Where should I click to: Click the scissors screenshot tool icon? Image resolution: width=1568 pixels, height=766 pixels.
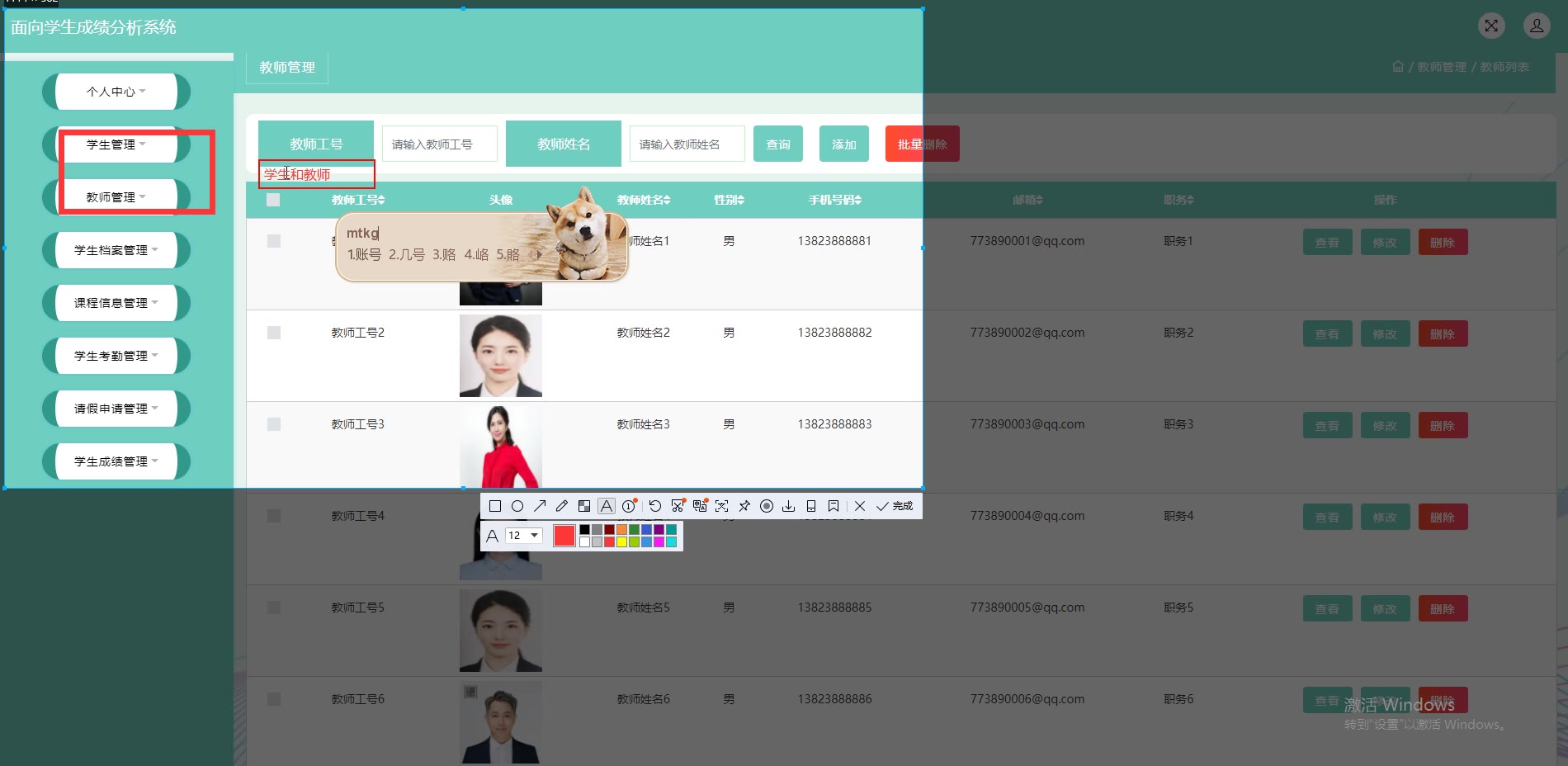click(x=678, y=506)
